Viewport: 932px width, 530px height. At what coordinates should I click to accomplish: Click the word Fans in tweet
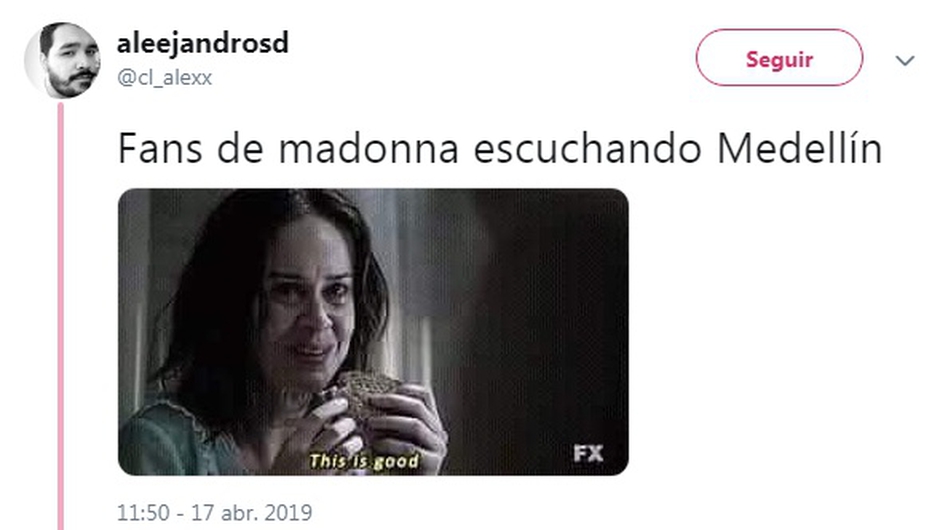pos(160,149)
